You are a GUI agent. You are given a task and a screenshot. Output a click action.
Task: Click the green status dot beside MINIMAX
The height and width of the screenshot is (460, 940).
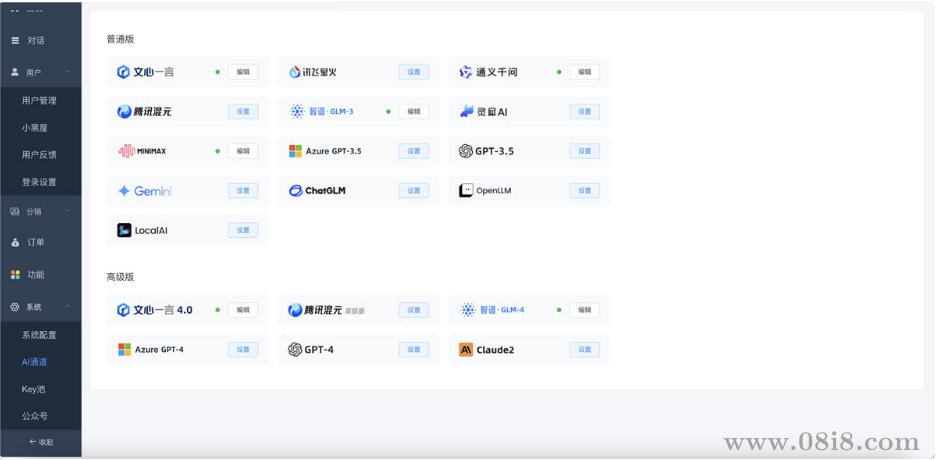click(218, 151)
